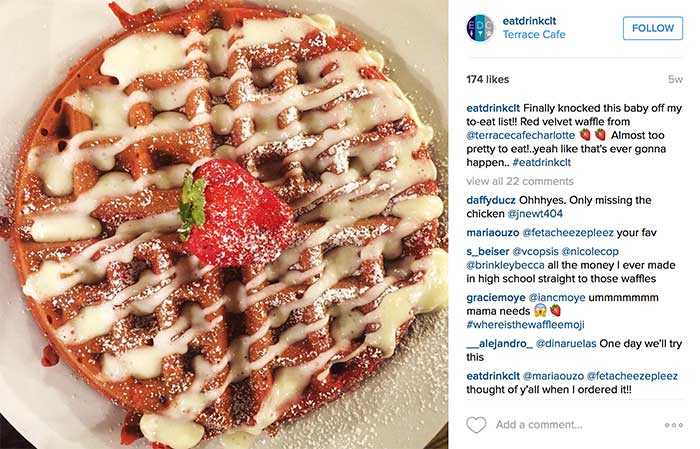This screenshot has height=449, width=700.
Task: Expand view all 22 comments
Action: (x=520, y=181)
